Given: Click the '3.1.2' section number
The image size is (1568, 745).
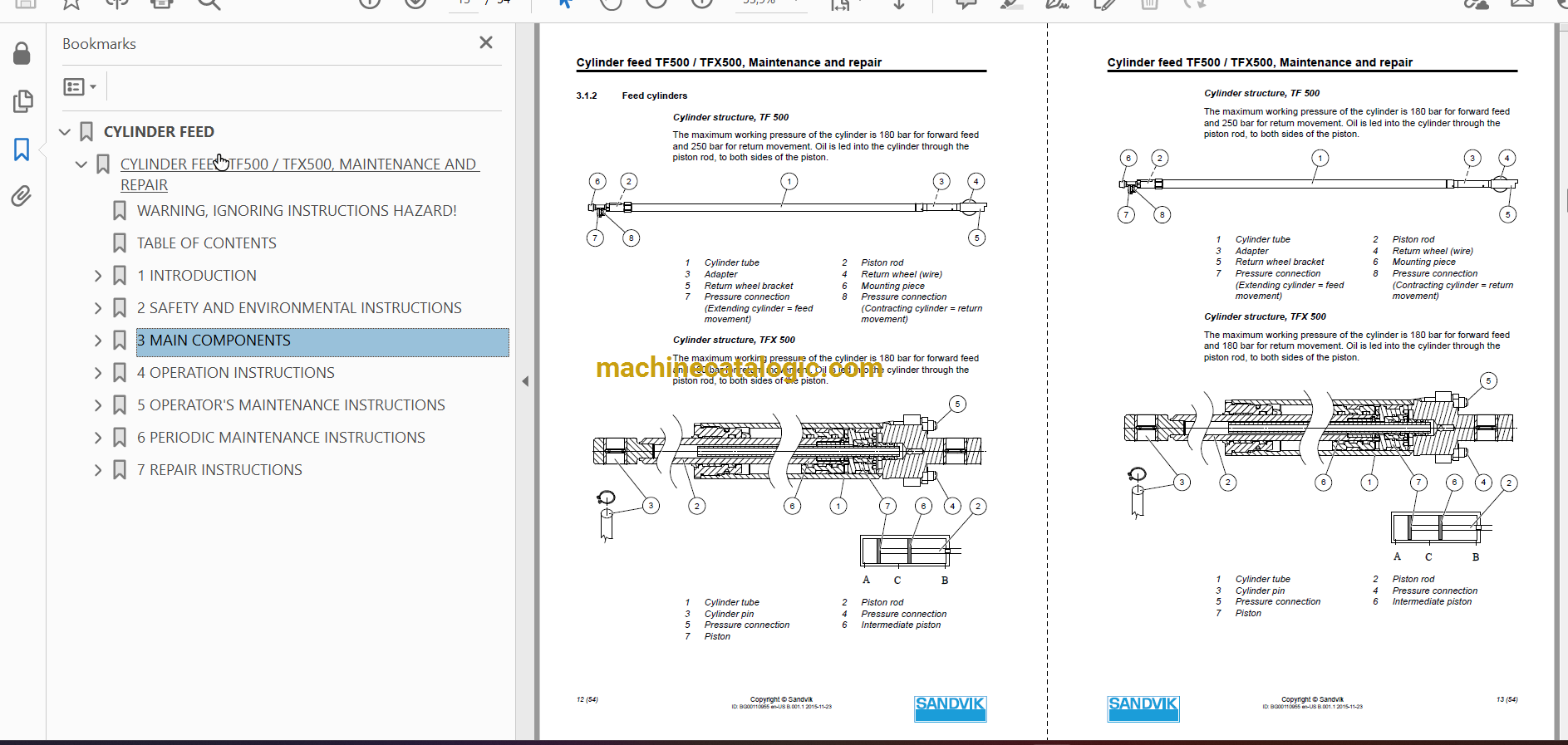Looking at the screenshot, I should [x=587, y=96].
